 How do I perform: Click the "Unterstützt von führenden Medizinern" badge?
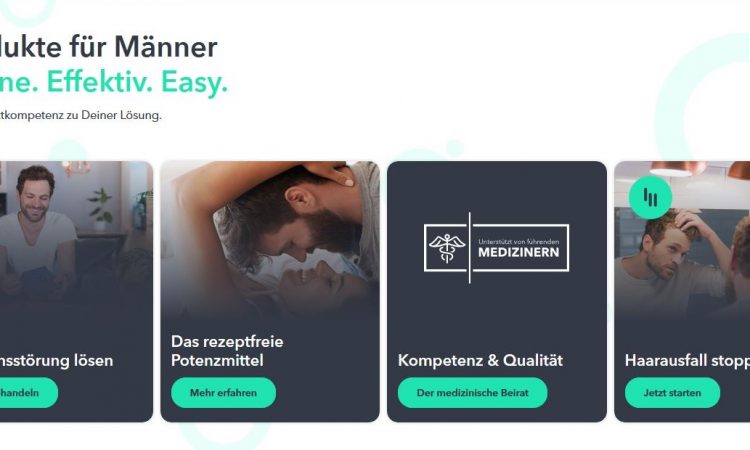496,248
